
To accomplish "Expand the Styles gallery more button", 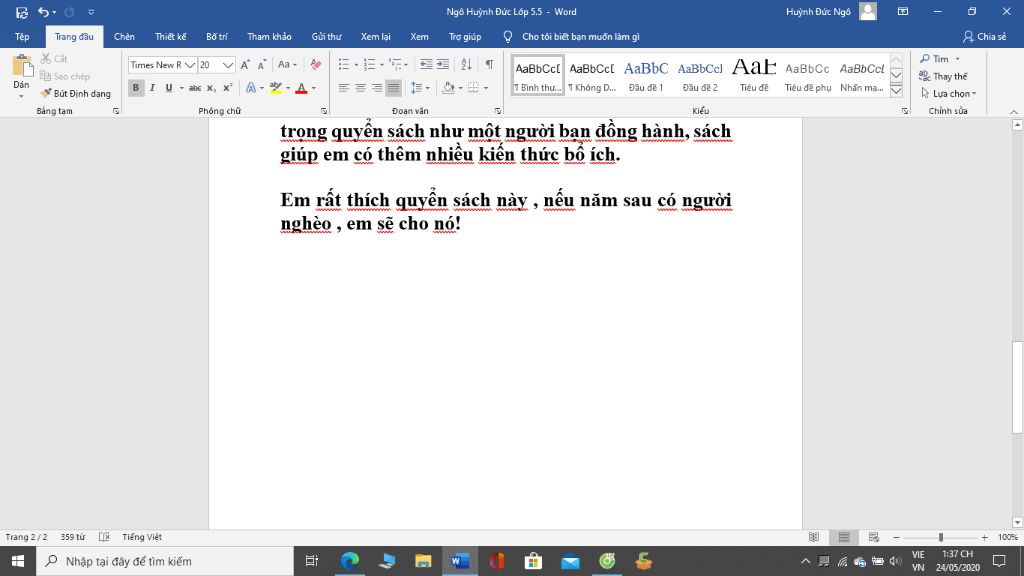I will (897, 91).
